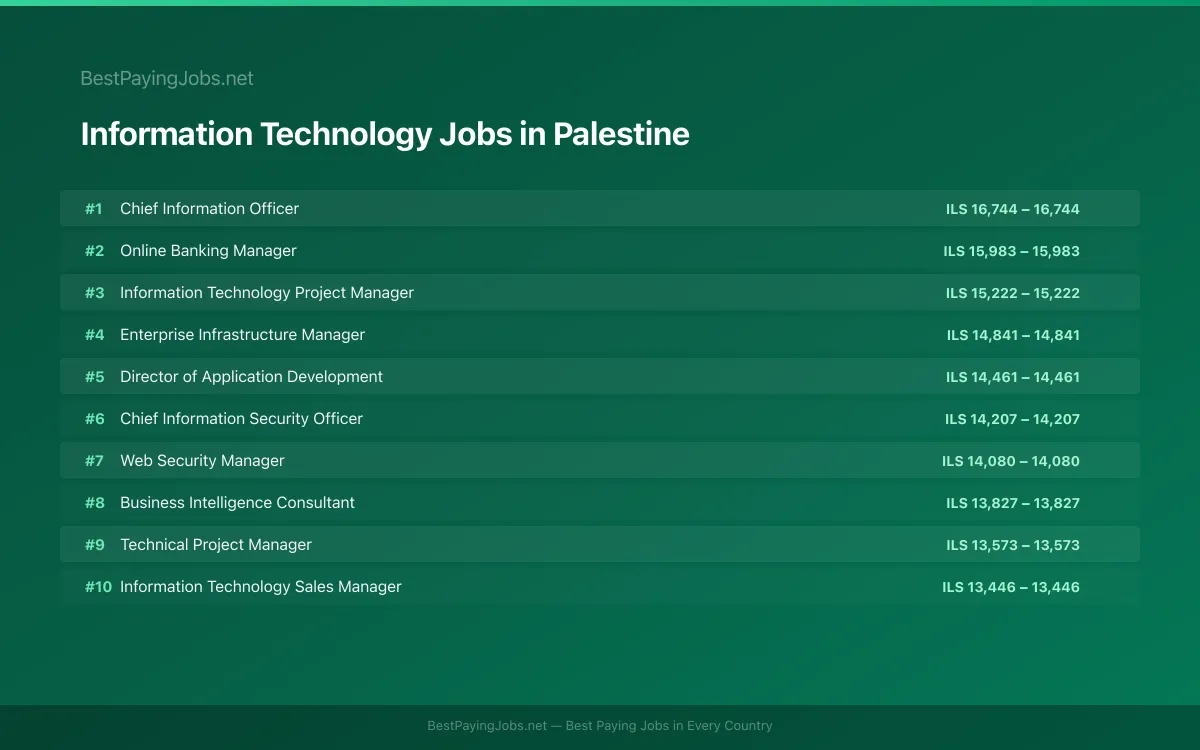Select Information Technology Project Manager row text
Screen dimensions: 1200x750
[267, 293]
